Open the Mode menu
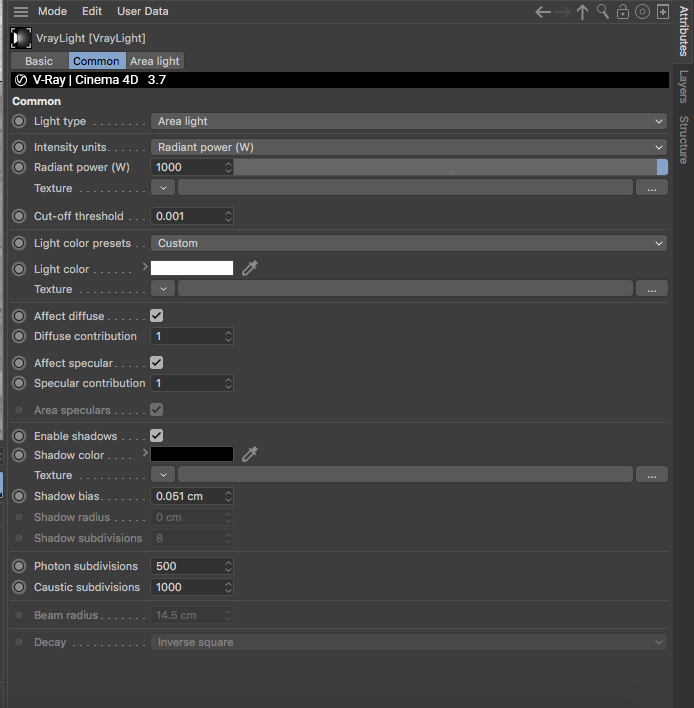The width and height of the screenshot is (694, 708). [52, 11]
